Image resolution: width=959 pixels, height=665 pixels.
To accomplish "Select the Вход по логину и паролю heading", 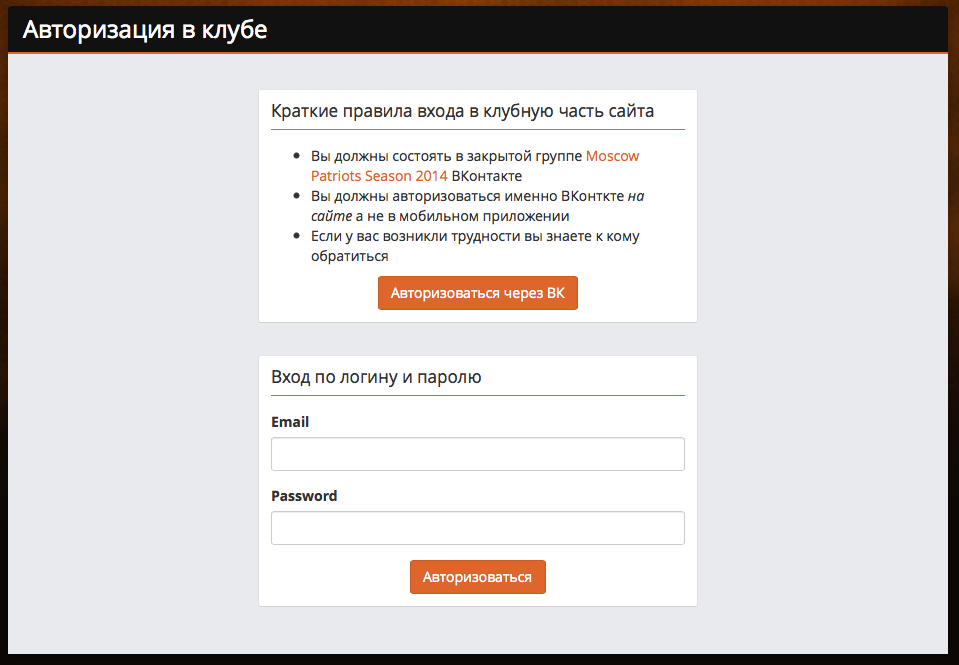I will click(376, 377).
